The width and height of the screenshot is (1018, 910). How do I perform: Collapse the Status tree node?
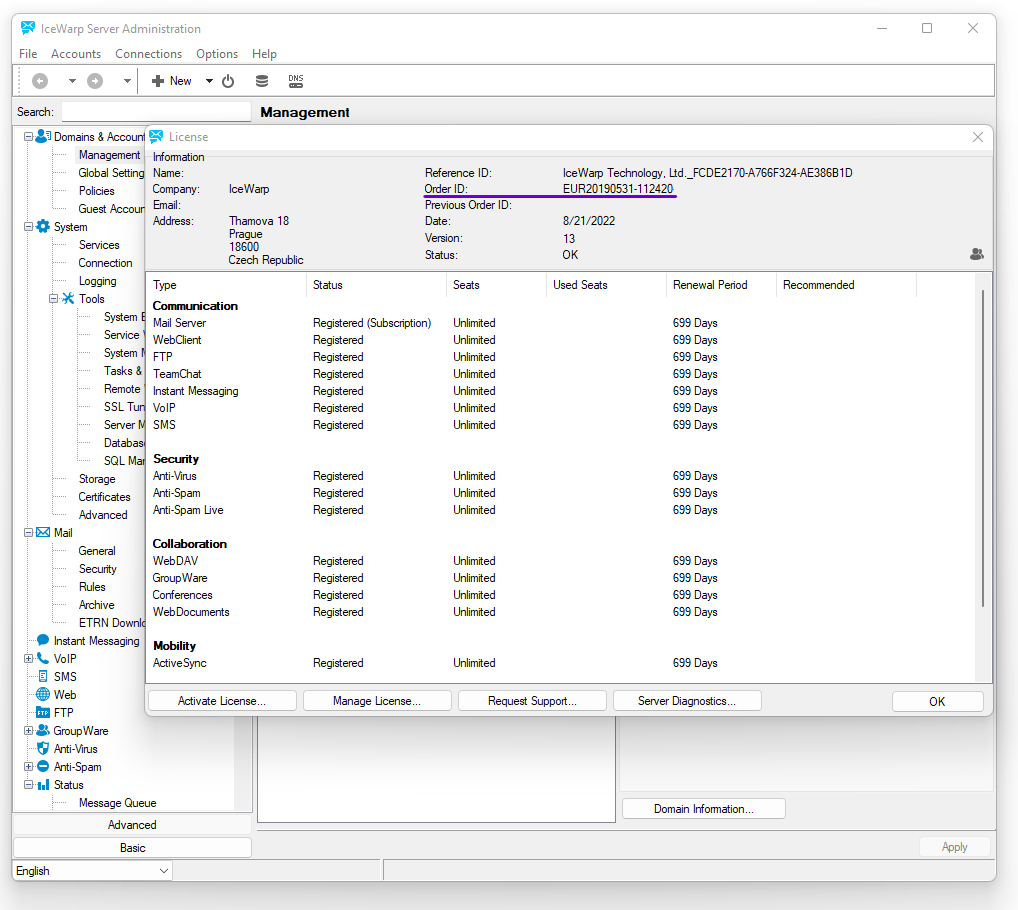point(29,784)
